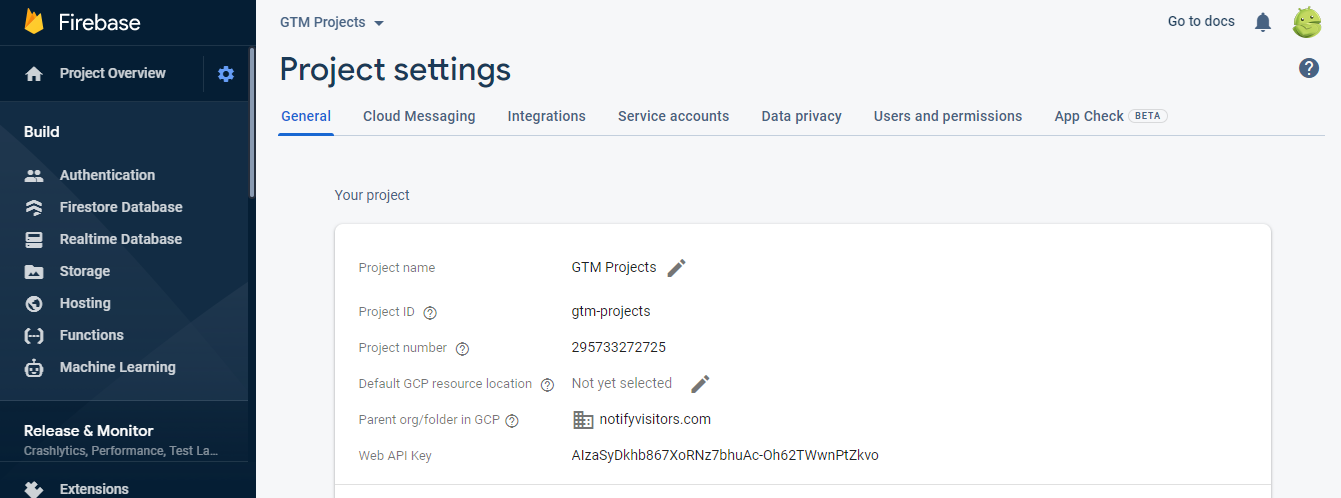This screenshot has width=1341, height=498.
Task: Click the Project Overview home icon
Action: tap(34, 74)
